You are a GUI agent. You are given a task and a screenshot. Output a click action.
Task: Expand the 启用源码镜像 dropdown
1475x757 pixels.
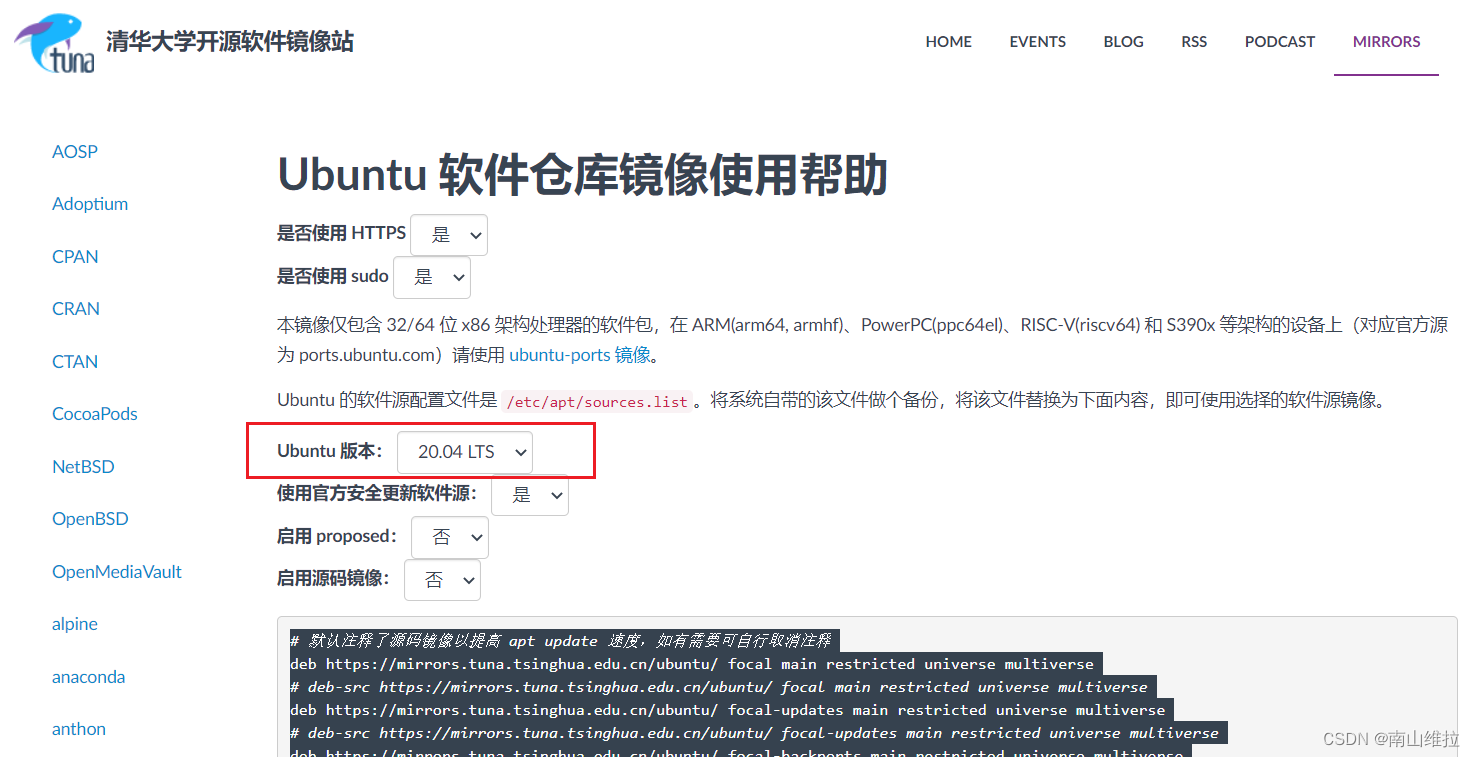(x=442, y=580)
